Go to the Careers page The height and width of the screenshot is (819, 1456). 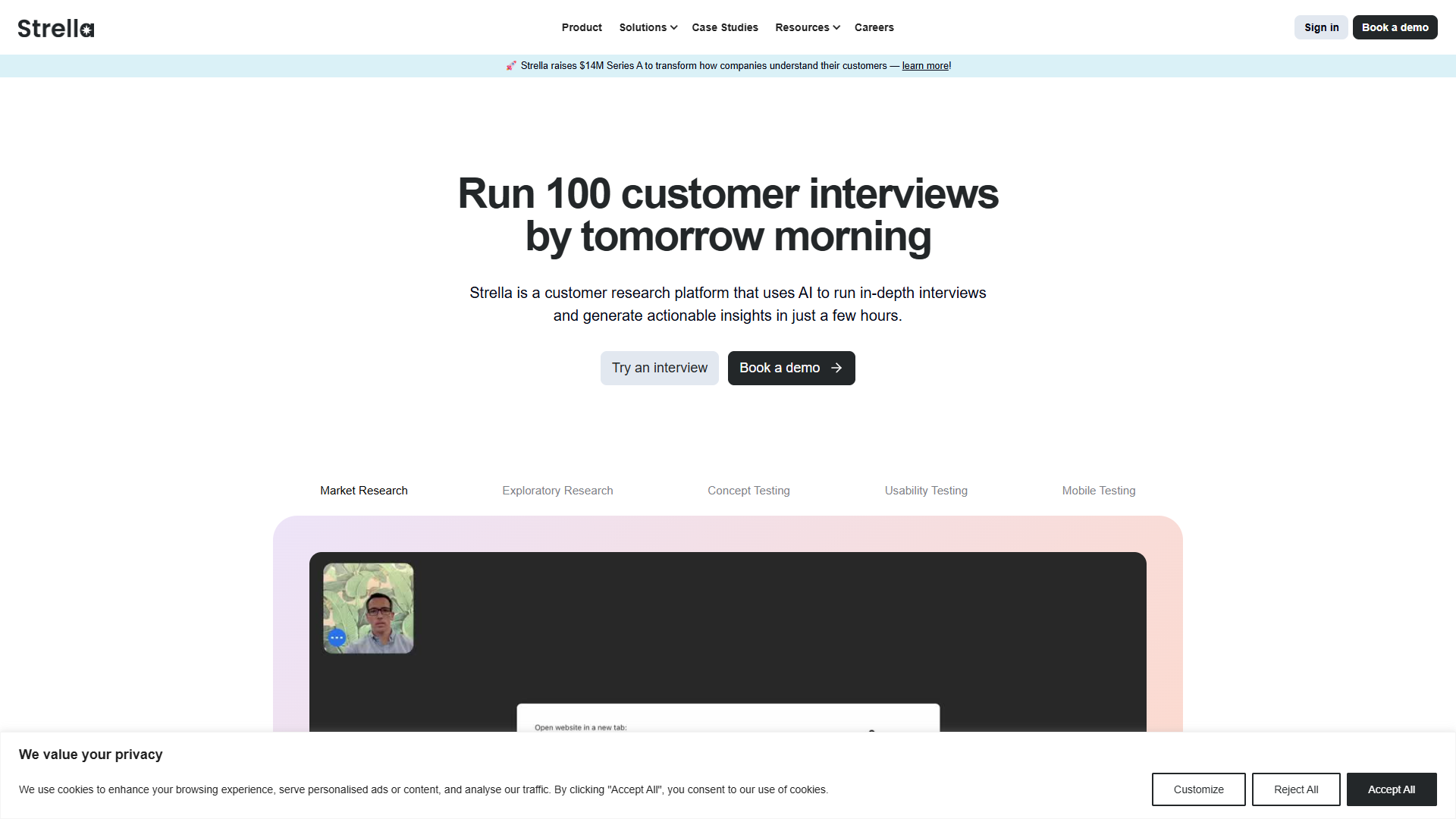(x=874, y=27)
